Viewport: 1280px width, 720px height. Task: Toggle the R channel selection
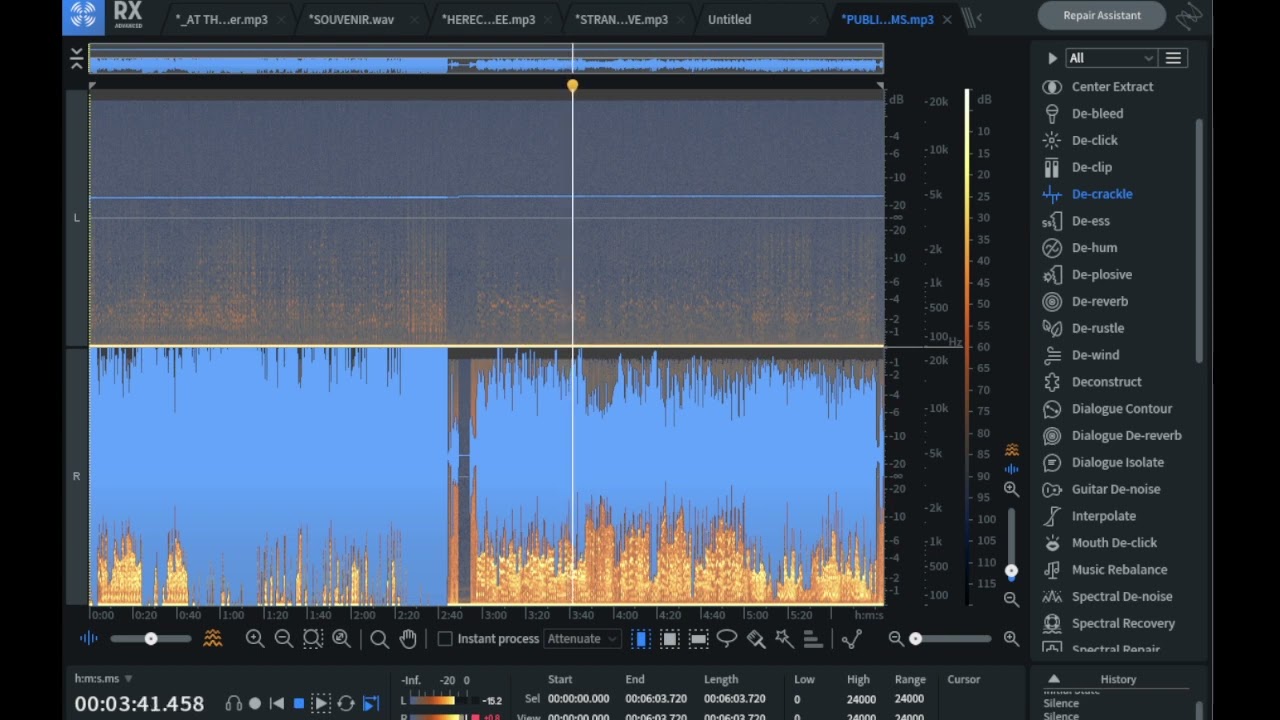pos(76,476)
